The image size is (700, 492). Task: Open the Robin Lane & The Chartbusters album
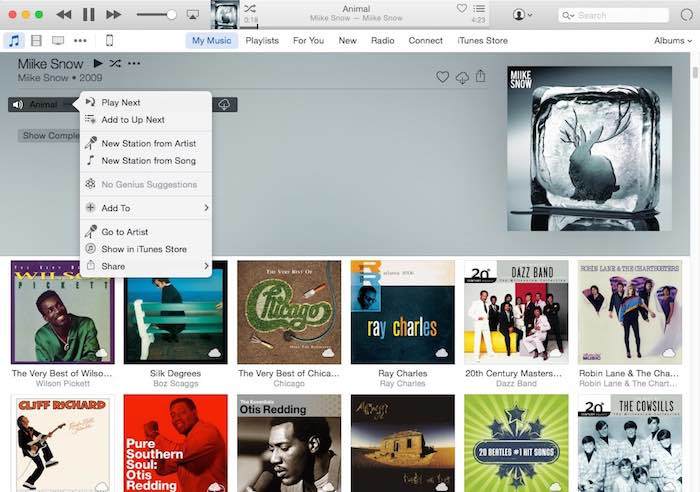[x=629, y=312]
